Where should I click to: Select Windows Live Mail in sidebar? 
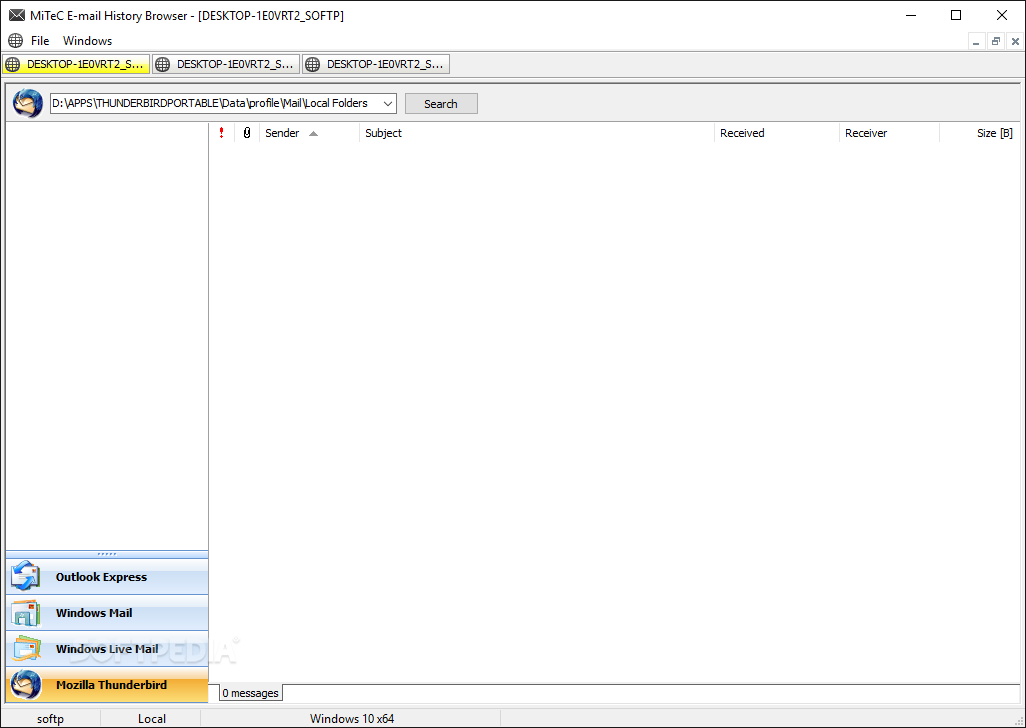(x=107, y=649)
